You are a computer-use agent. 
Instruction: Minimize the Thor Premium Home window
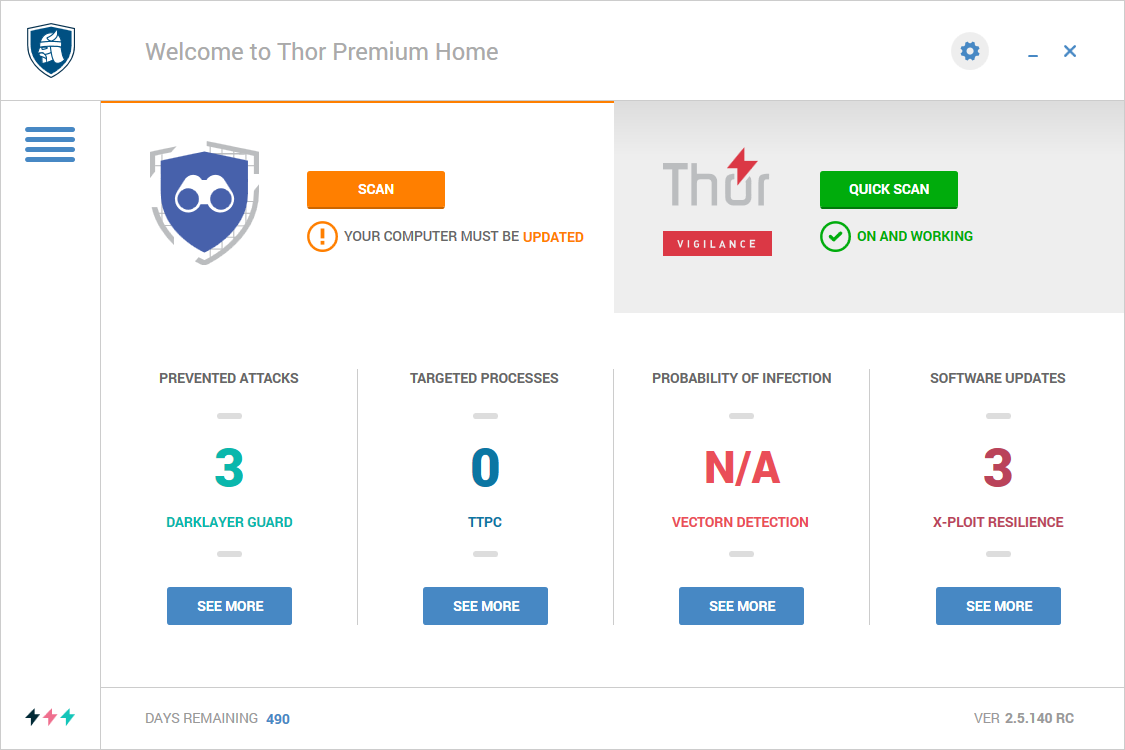[1033, 52]
